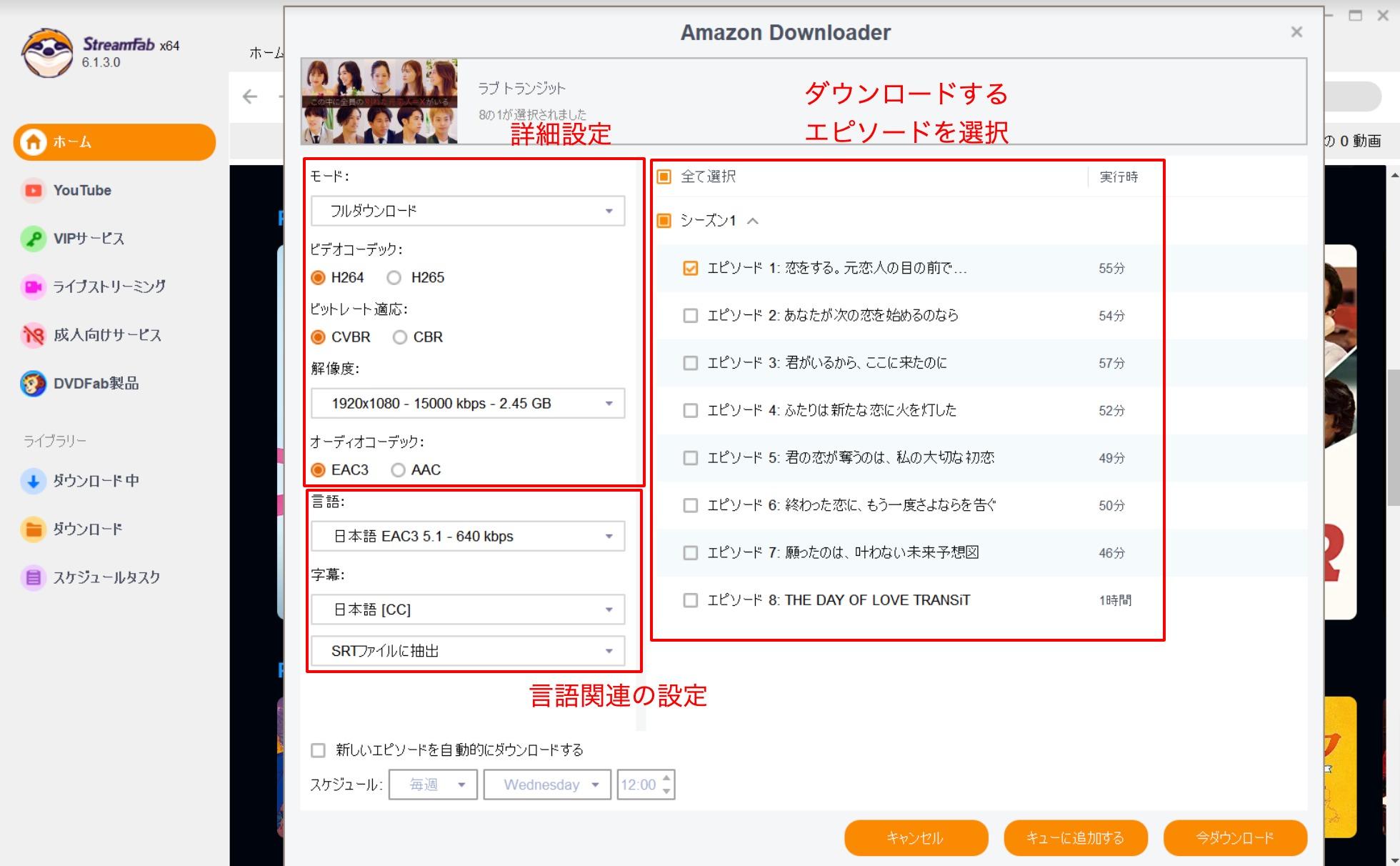The image size is (1400, 866).
Task: Click the DVDFab products icon
Action: pos(33,383)
